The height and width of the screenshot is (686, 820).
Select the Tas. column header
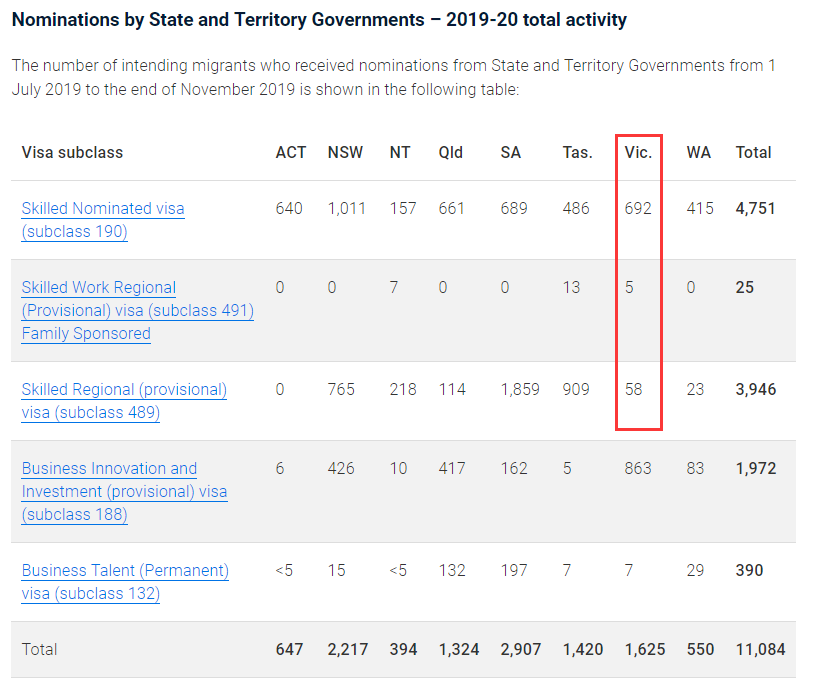(577, 153)
